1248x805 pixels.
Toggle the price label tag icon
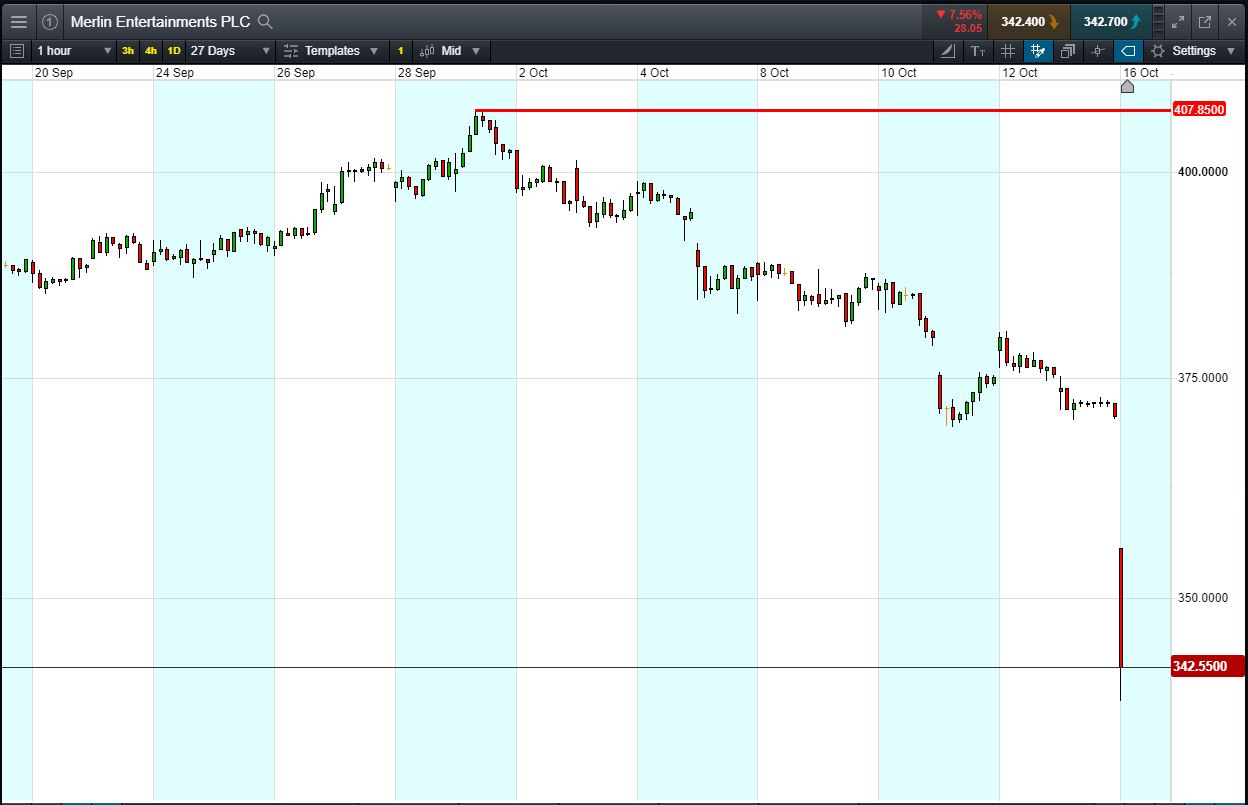(1128, 51)
